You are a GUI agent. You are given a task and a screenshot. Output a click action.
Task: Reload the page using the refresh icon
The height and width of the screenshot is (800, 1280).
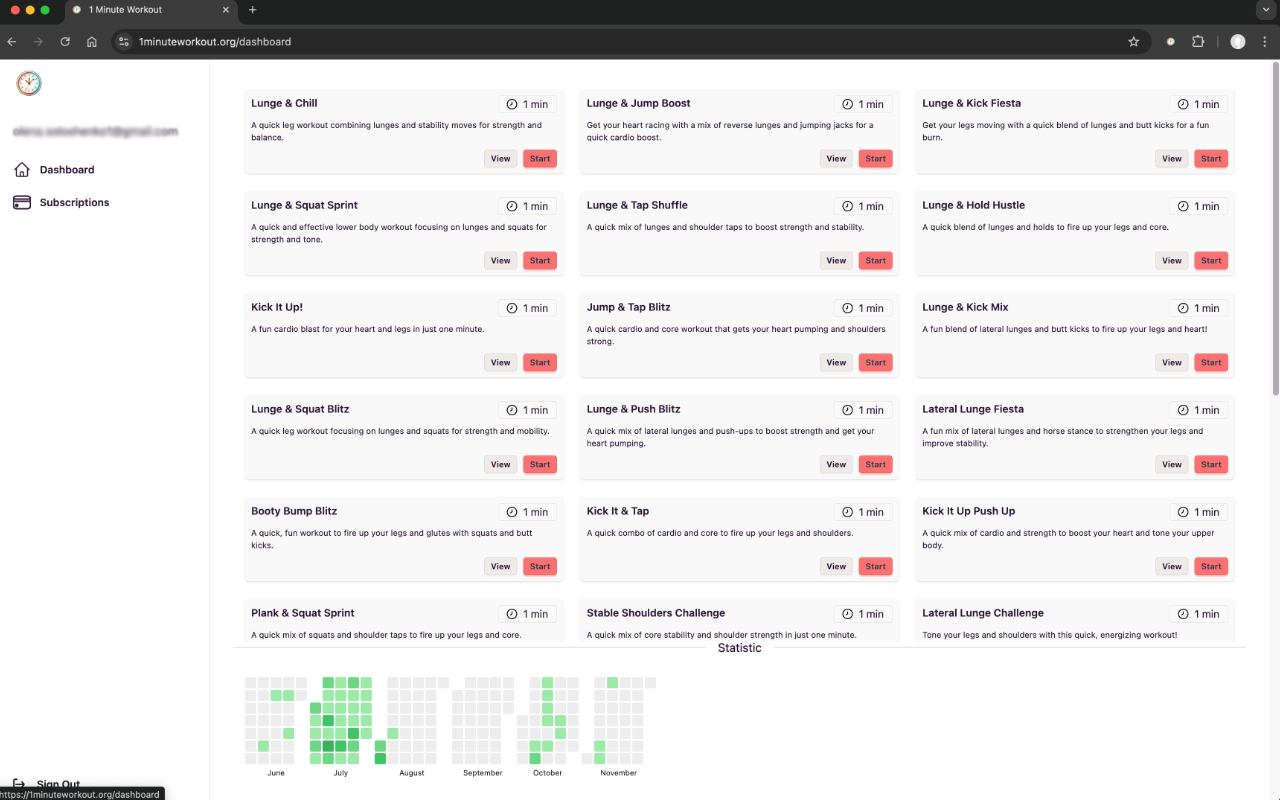point(65,42)
